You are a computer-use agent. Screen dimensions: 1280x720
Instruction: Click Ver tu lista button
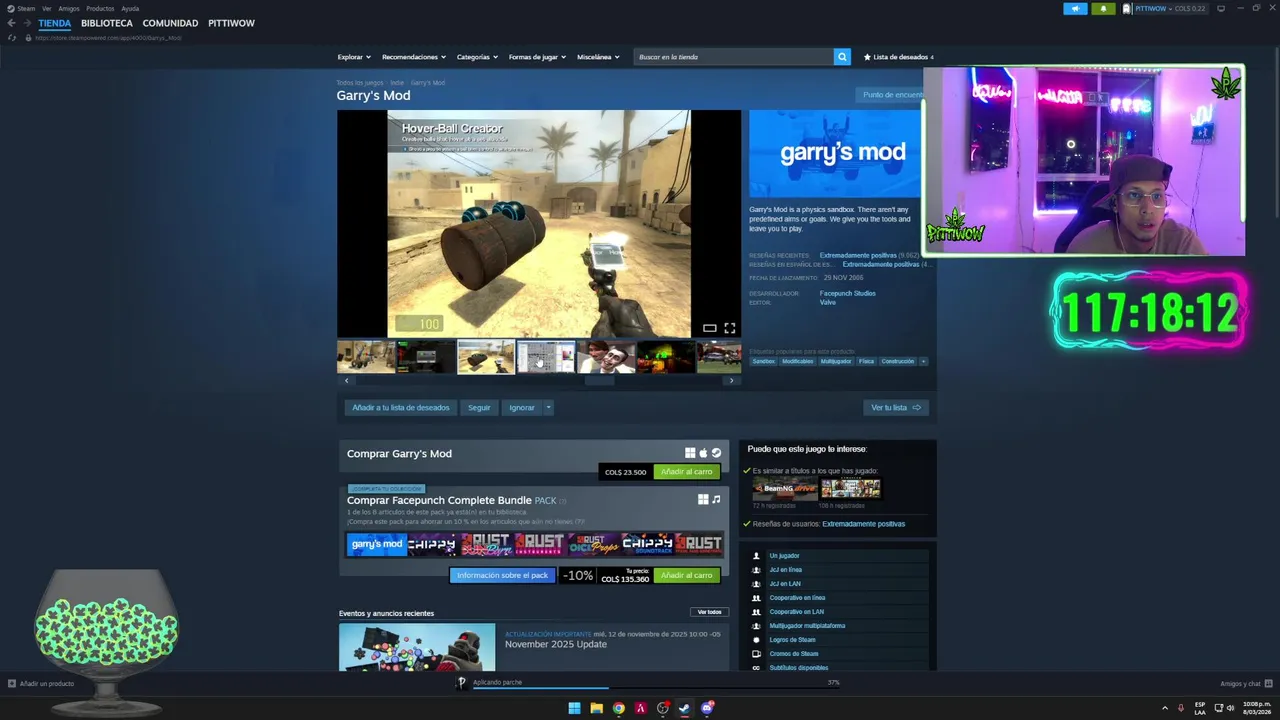point(896,407)
